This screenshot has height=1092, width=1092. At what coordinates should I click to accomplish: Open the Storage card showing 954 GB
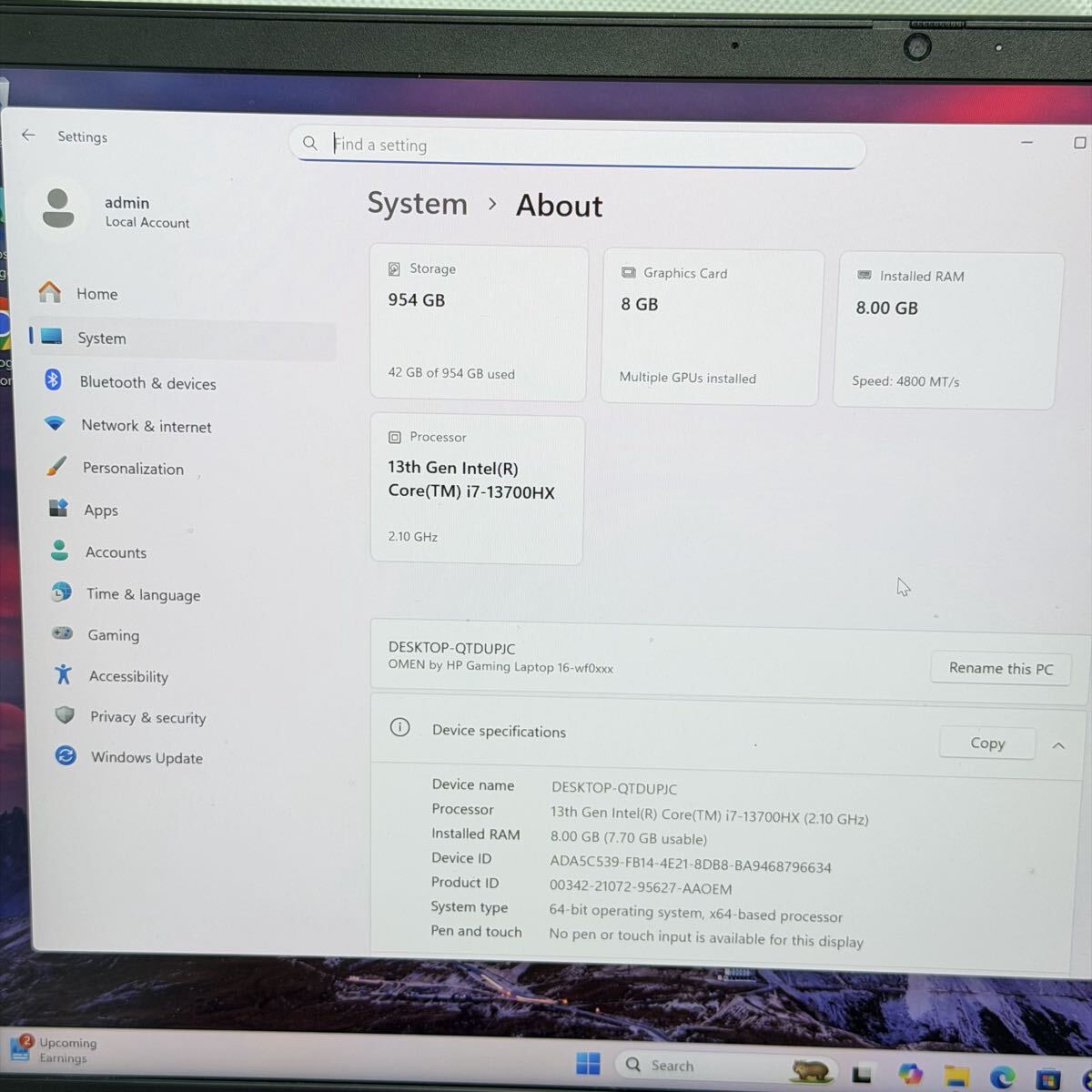click(479, 322)
